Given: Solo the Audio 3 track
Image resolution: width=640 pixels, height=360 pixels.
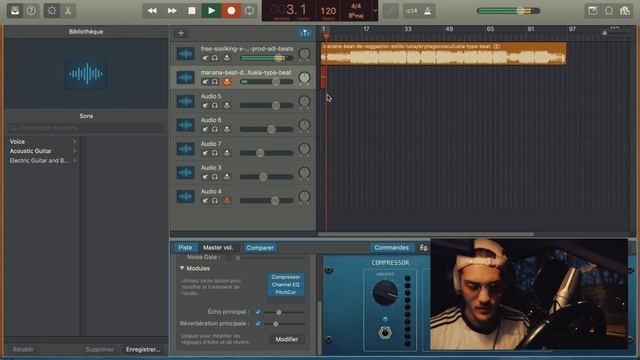Looking at the screenshot, I should point(215,176).
